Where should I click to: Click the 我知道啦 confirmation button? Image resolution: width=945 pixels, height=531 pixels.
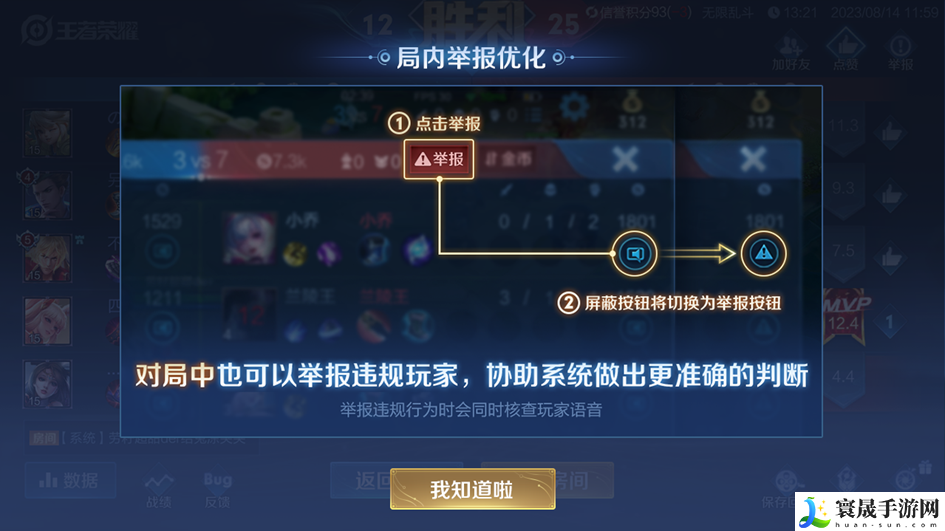pyautogui.click(x=472, y=489)
